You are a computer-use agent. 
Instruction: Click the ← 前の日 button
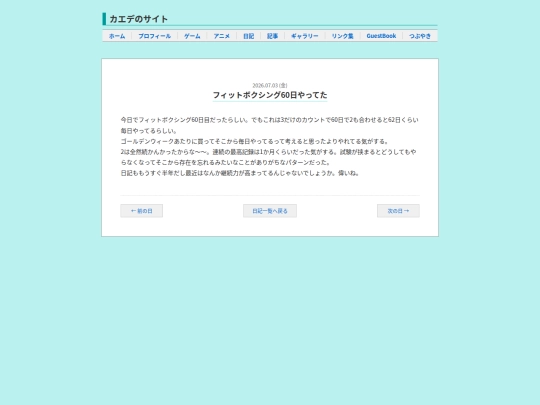pos(142,211)
